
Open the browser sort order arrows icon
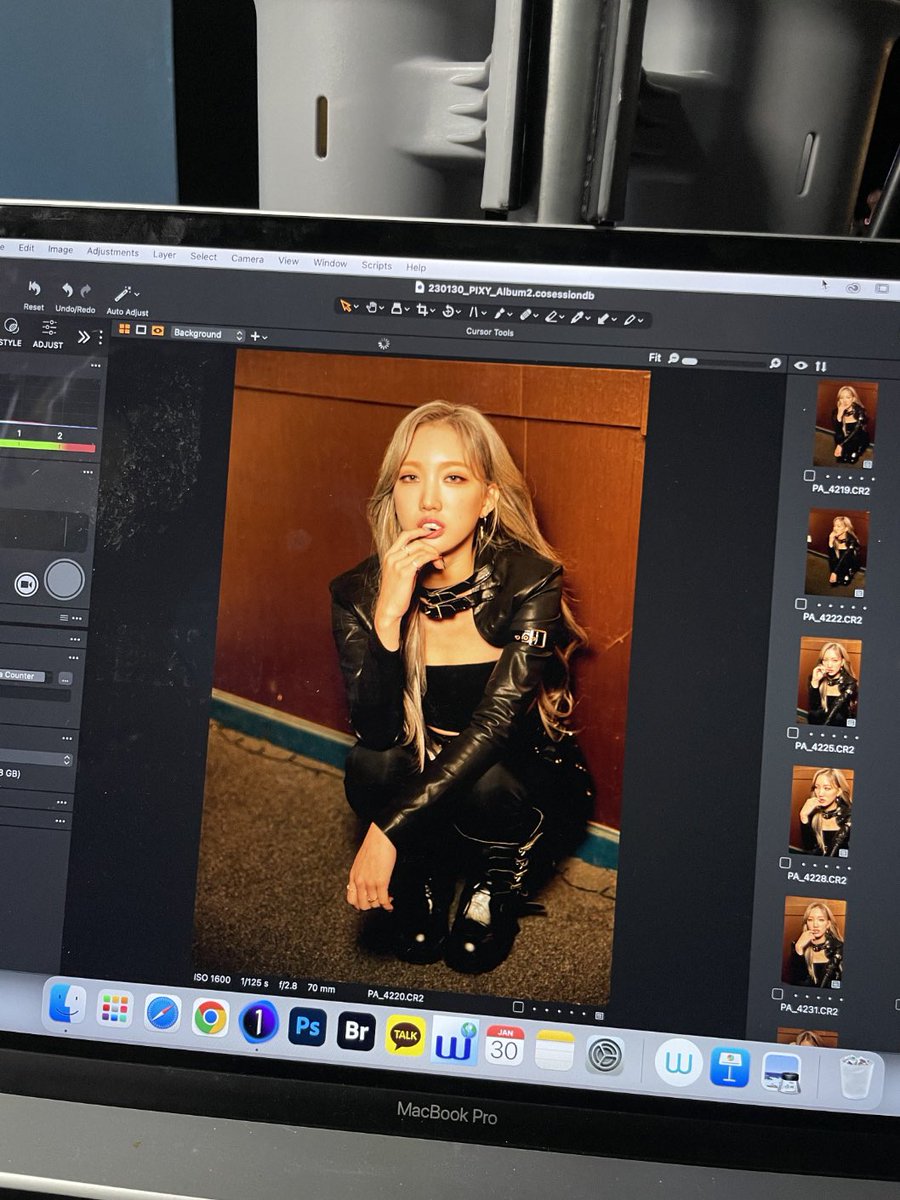[821, 366]
